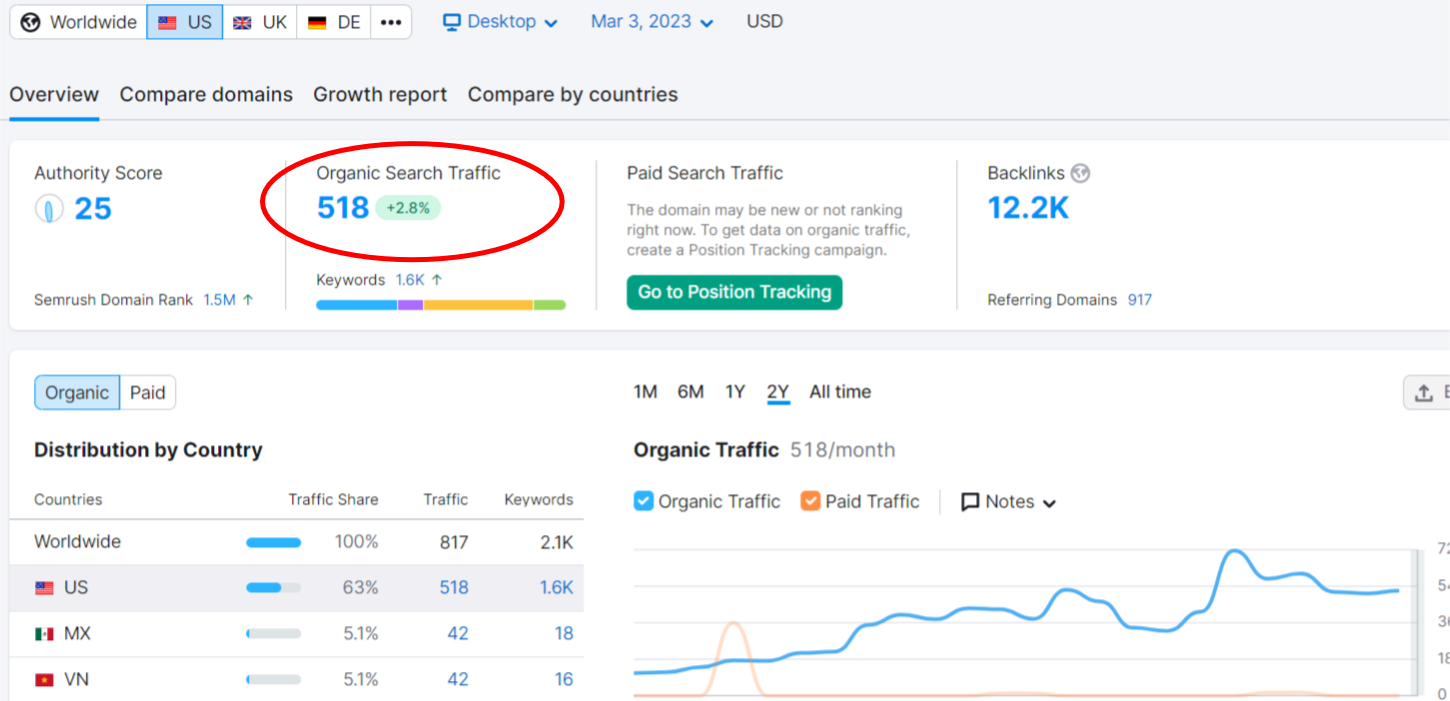Switch to Compare by countries tab

[573, 95]
